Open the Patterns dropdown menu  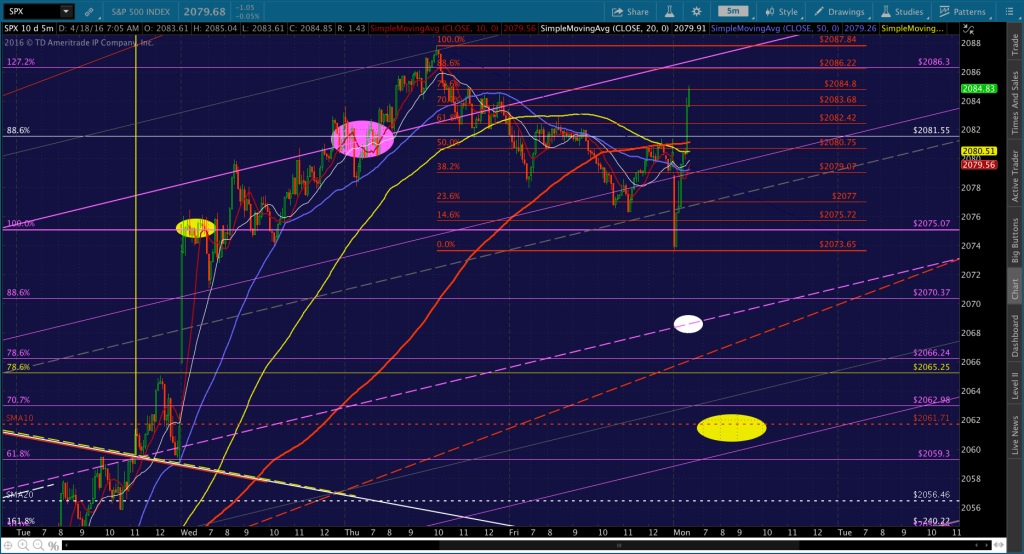pos(963,12)
